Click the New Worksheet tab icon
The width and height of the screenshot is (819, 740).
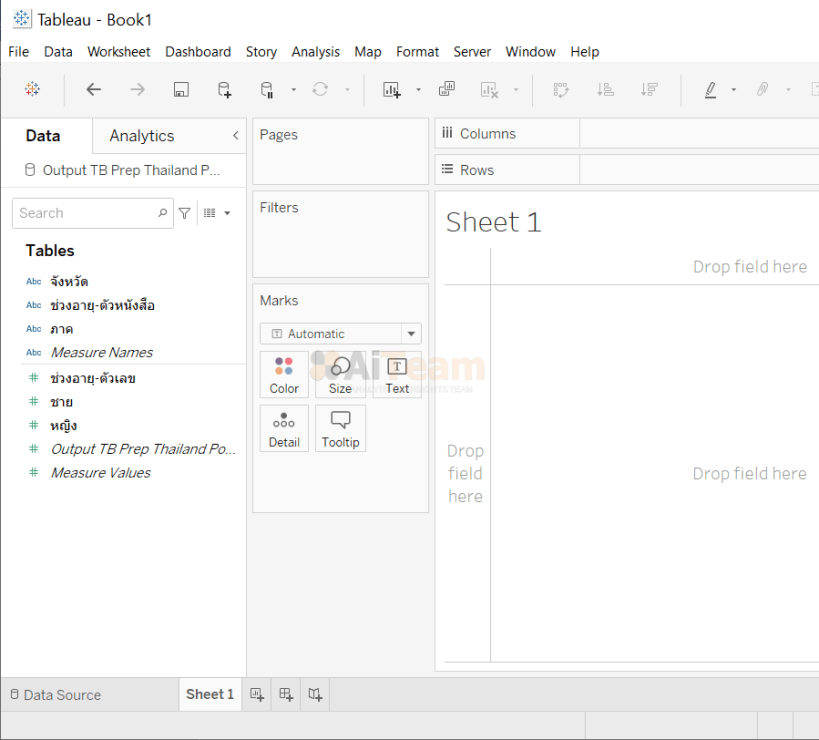coord(256,695)
